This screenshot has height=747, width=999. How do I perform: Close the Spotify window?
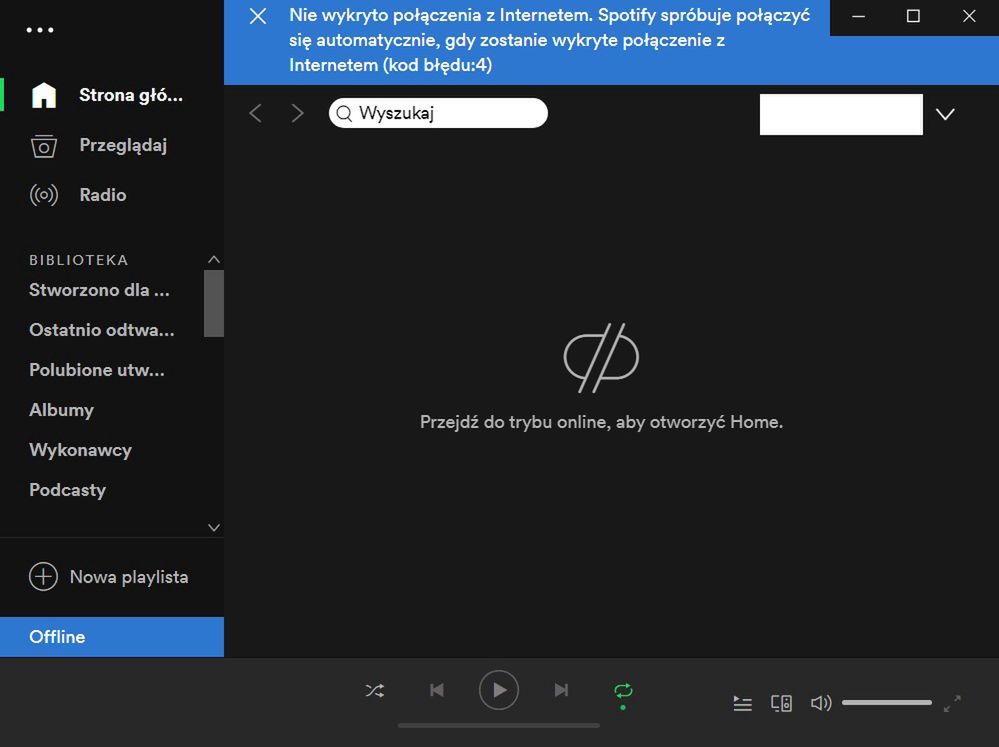969,16
